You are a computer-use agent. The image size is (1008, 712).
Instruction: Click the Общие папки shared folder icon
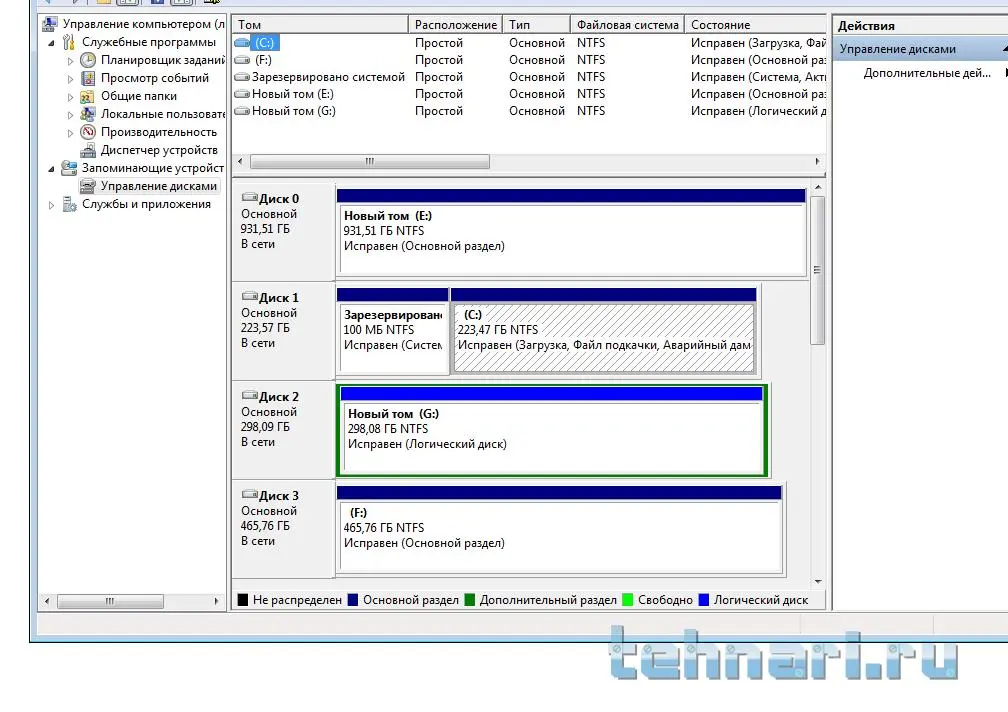(x=88, y=96)
